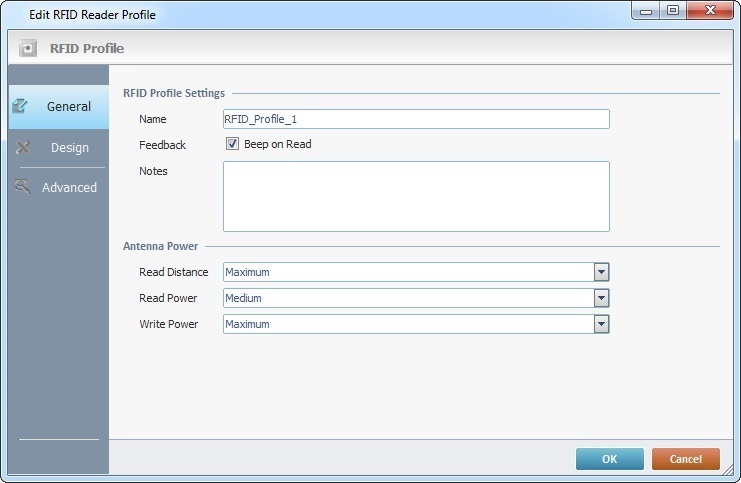This screenshot has height=483, width=741.
Task: Switch to the Design tab
Action: click(x=69, y=148)
